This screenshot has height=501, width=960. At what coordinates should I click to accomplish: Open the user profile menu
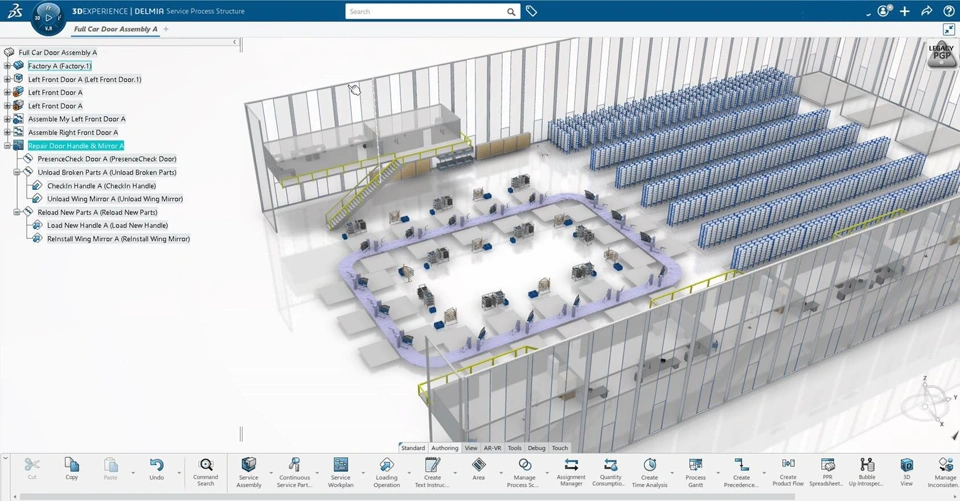[x=884, y=11]
